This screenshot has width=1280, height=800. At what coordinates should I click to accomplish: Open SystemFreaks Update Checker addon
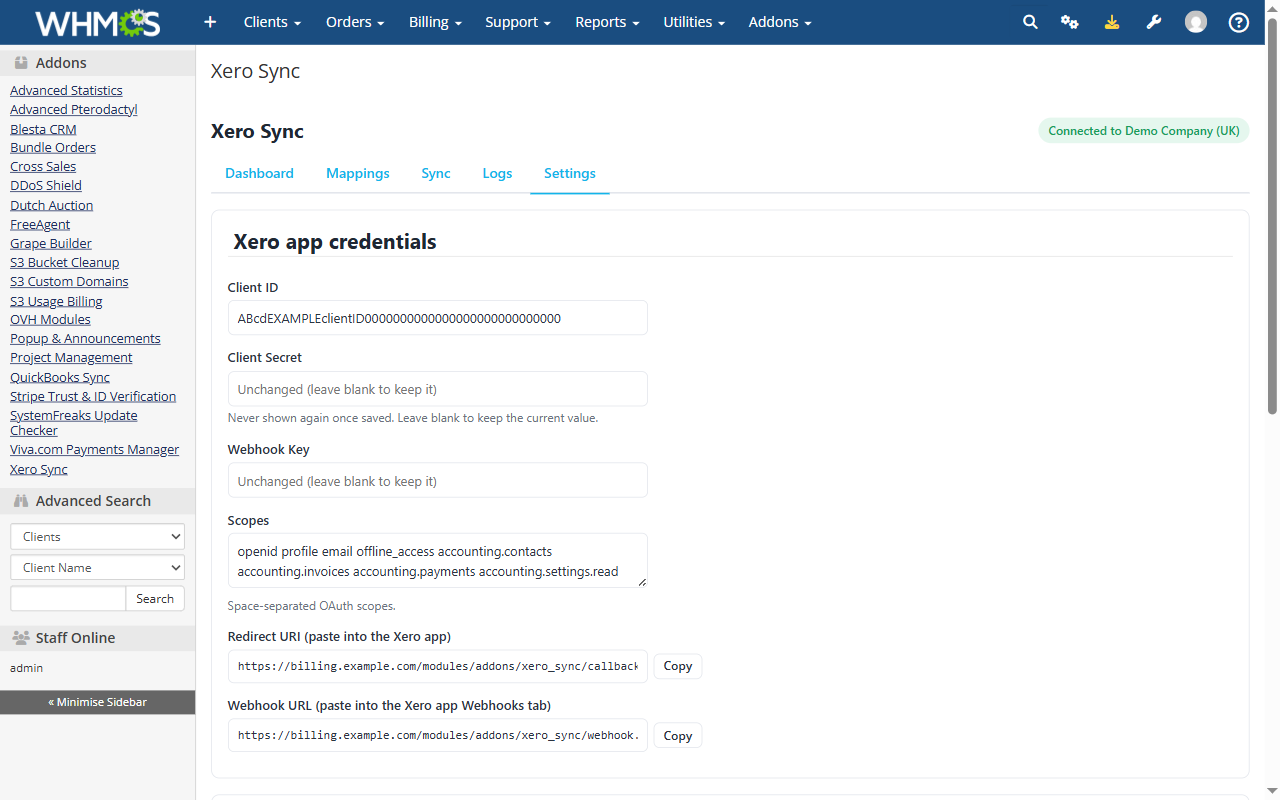click(74, 423)
